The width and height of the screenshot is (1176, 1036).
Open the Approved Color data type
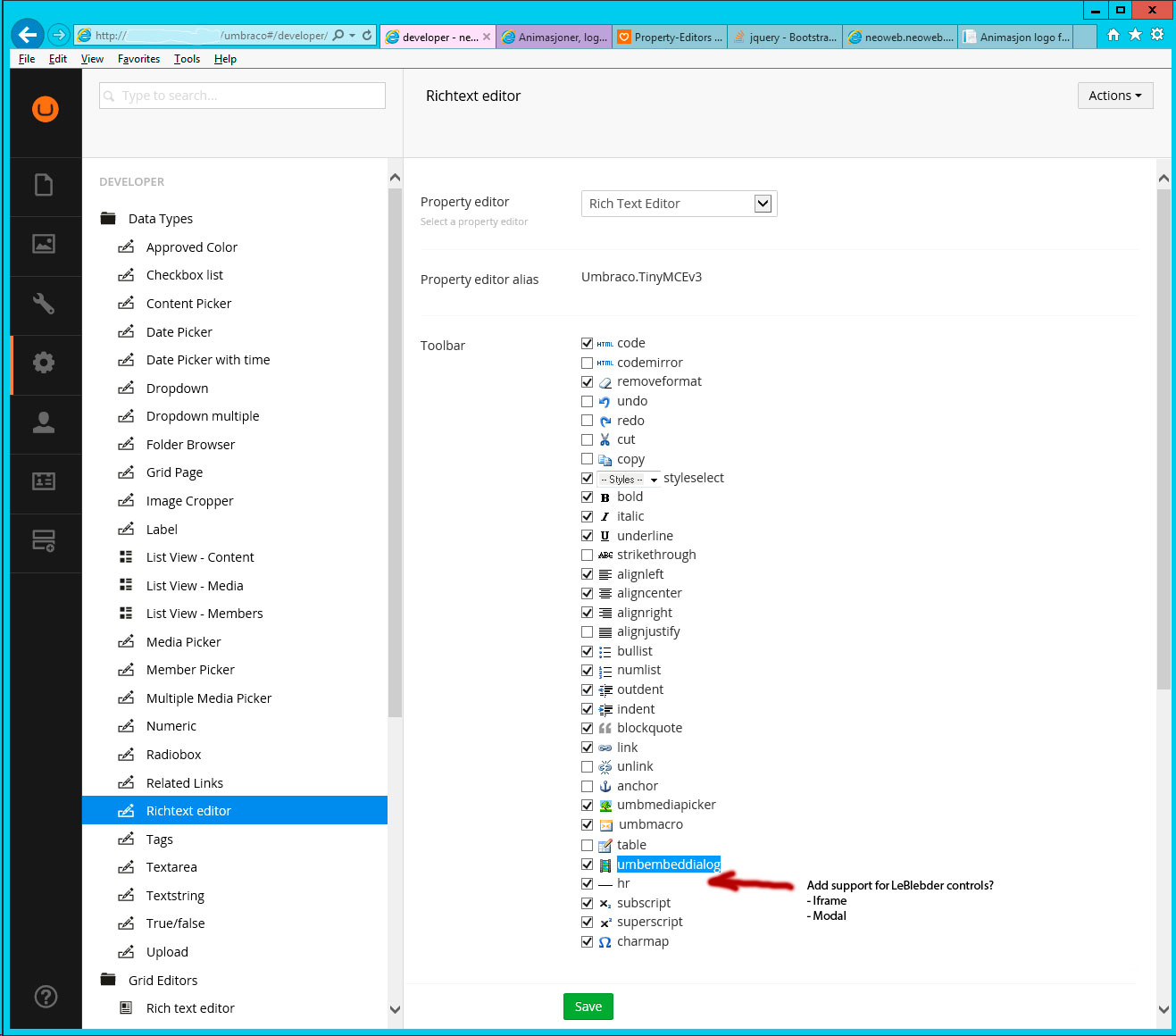click(191, 247)
